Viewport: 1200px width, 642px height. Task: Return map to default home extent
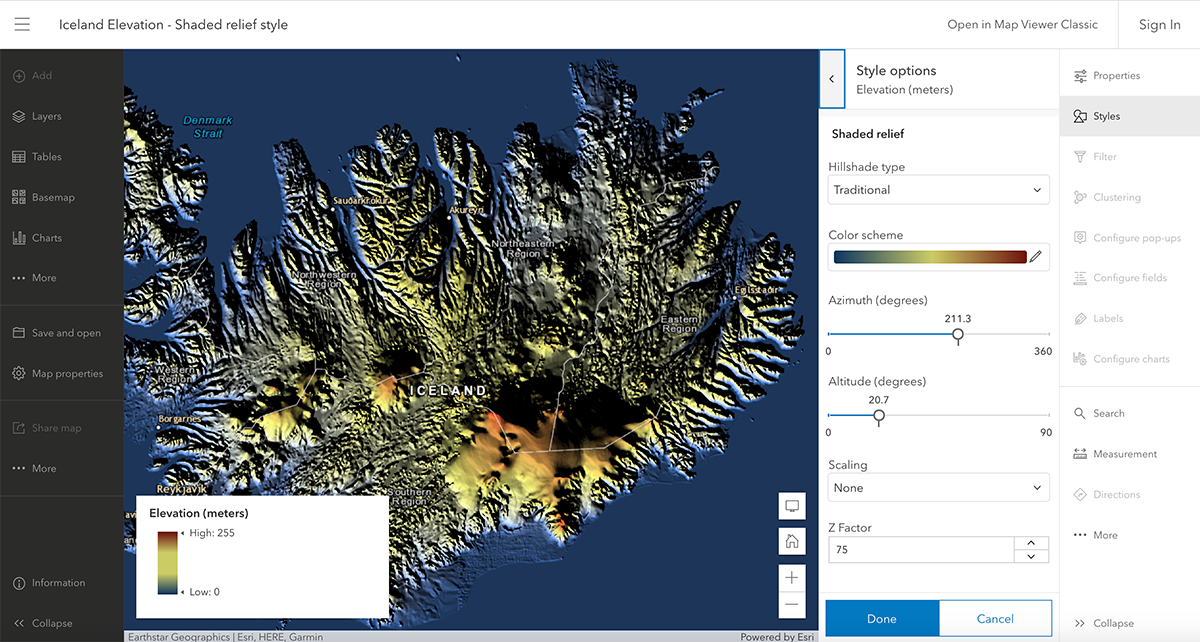click(792, 542)
